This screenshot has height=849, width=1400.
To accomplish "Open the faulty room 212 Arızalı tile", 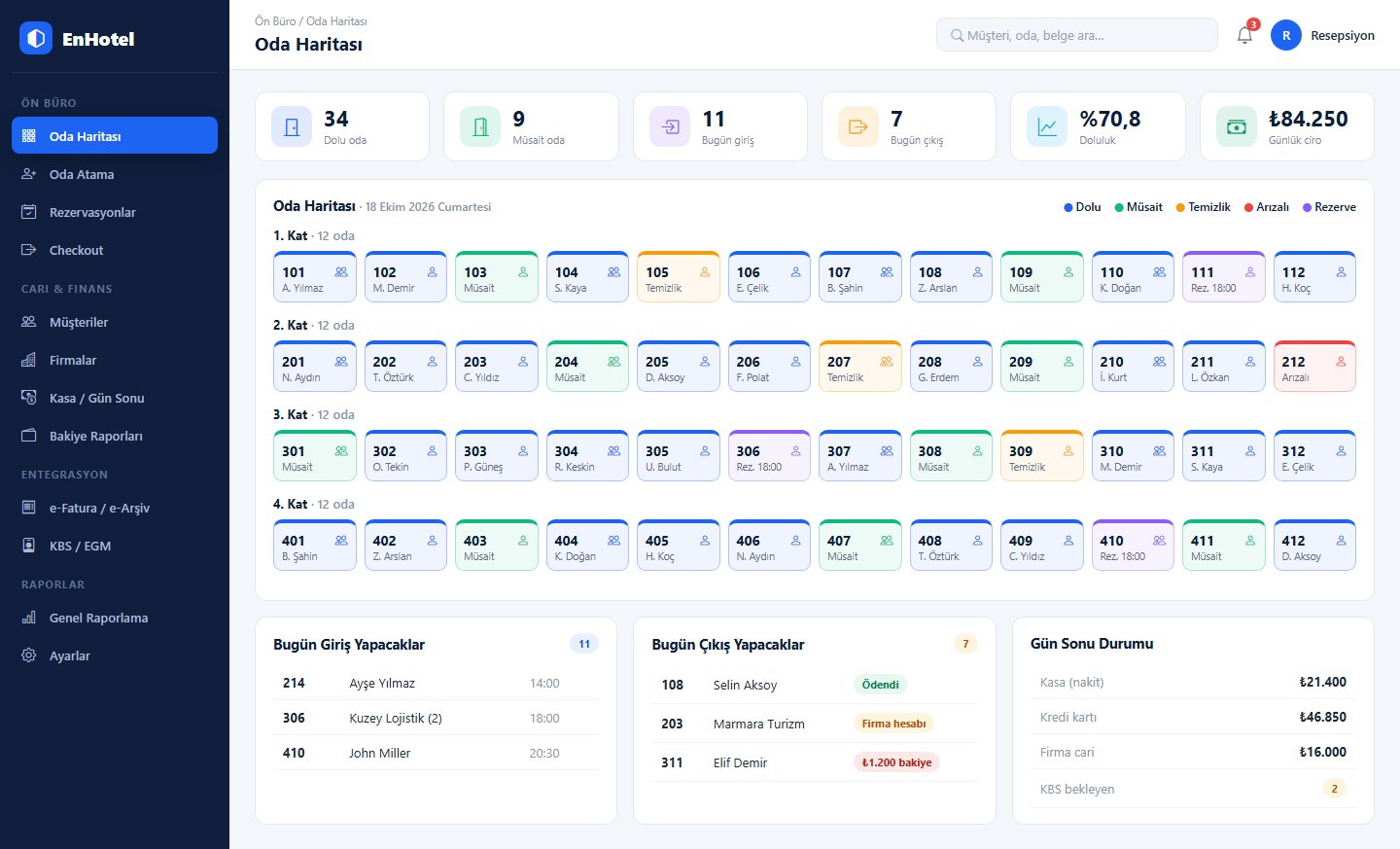I will tap(1314, 367).
